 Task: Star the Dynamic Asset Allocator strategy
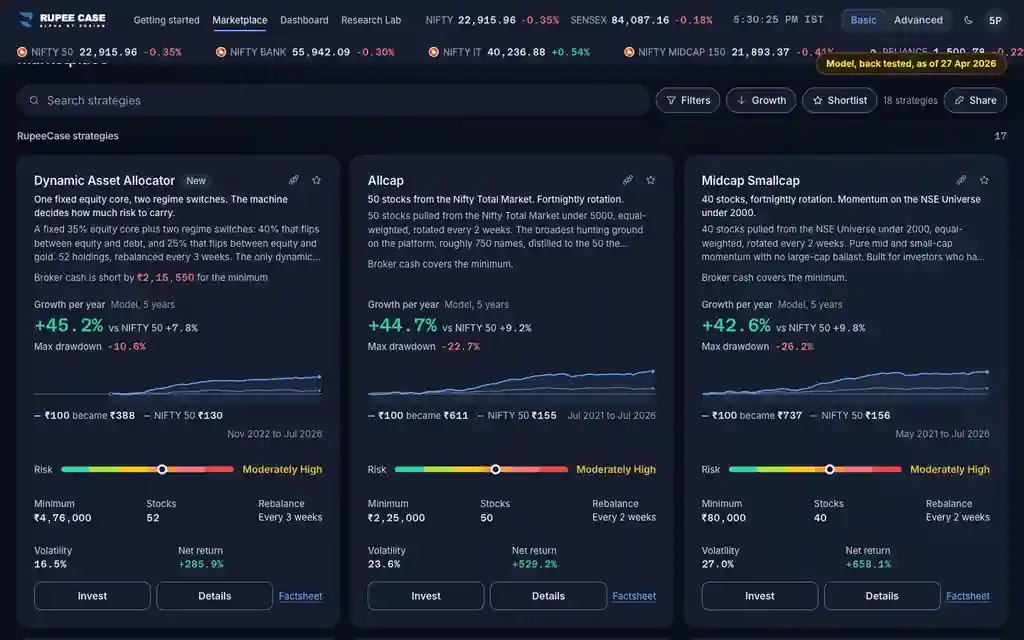pos(316,180)
